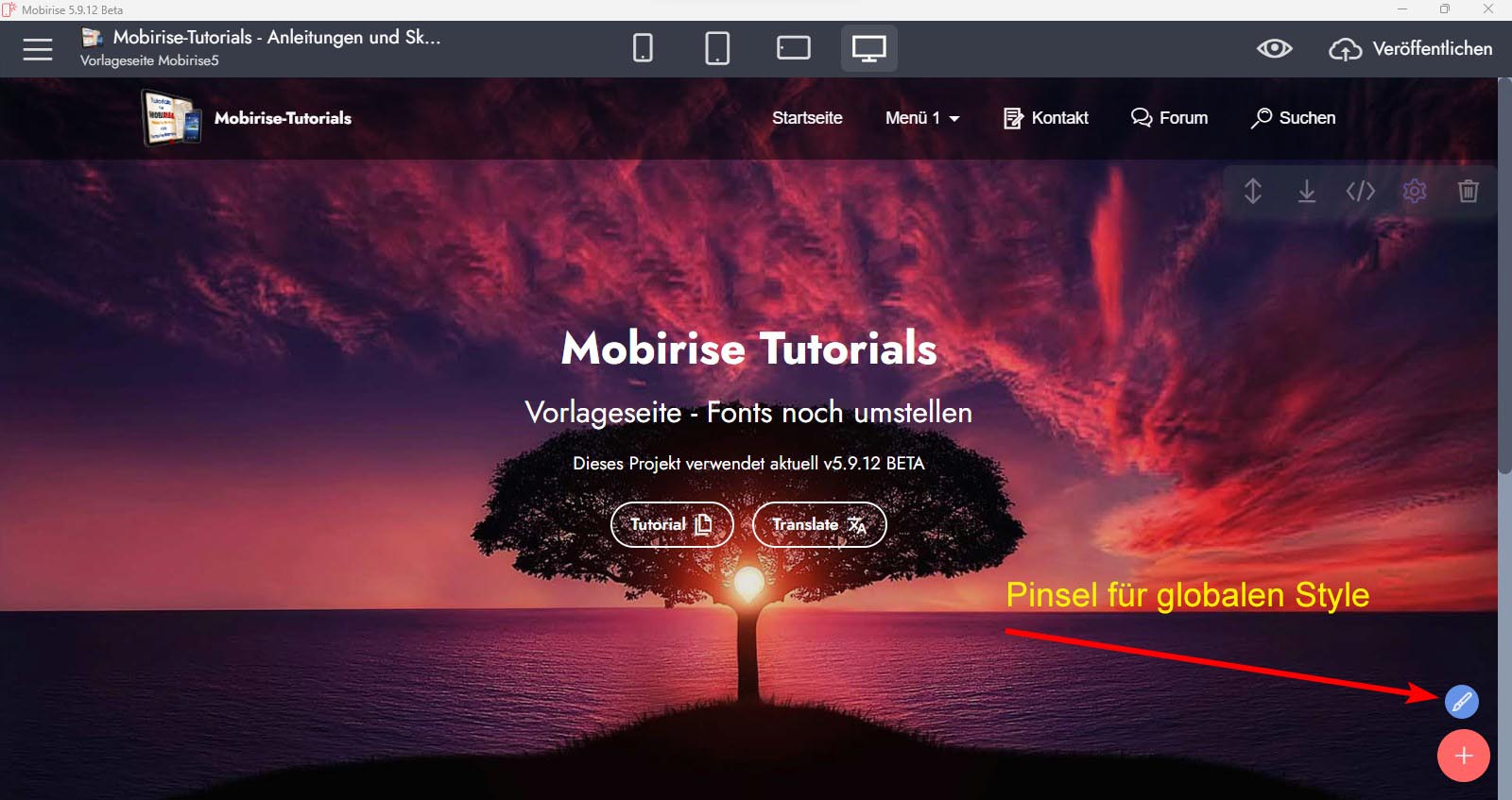The image size is (1512, 800).
Task: Open the global style brush button
Action: pos(1461,702)
